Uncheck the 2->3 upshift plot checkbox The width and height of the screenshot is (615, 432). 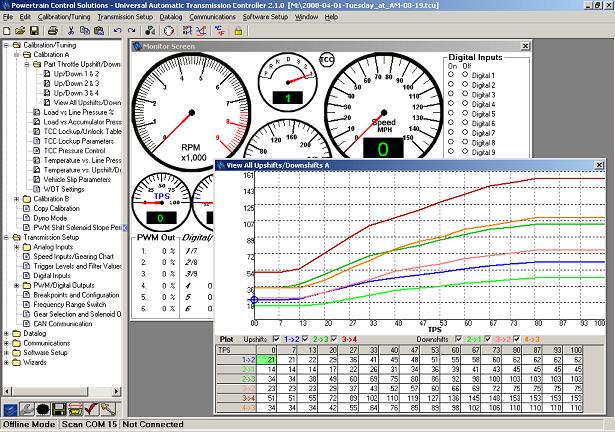(x=305, y=339)
